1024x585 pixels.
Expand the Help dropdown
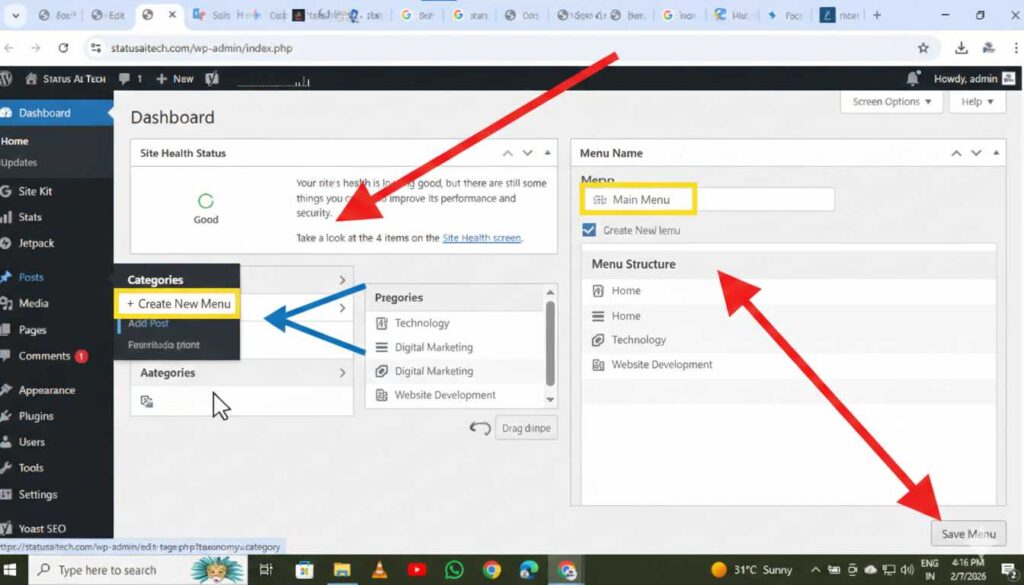tap(975, 101)
